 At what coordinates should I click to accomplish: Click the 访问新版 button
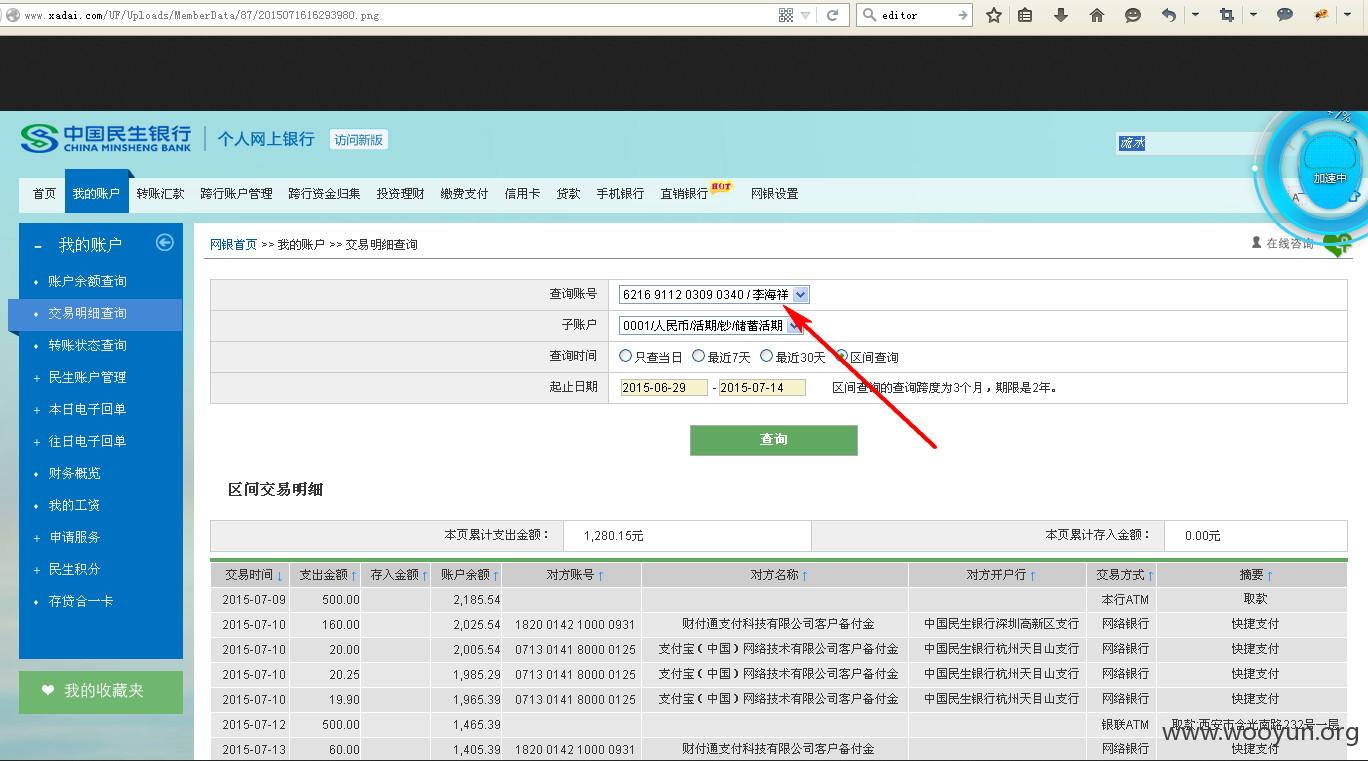tap(358, 140)
